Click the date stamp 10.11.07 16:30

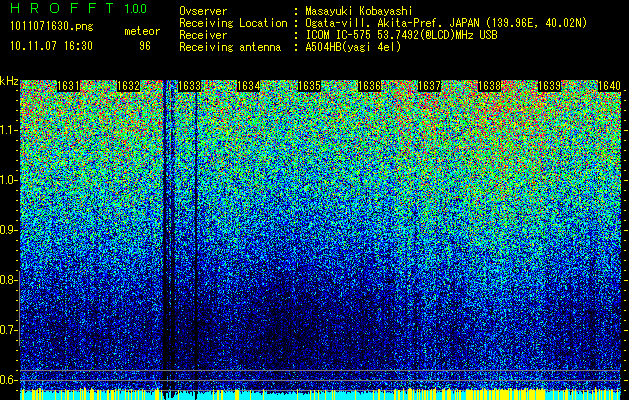click(x=51, y=46)
